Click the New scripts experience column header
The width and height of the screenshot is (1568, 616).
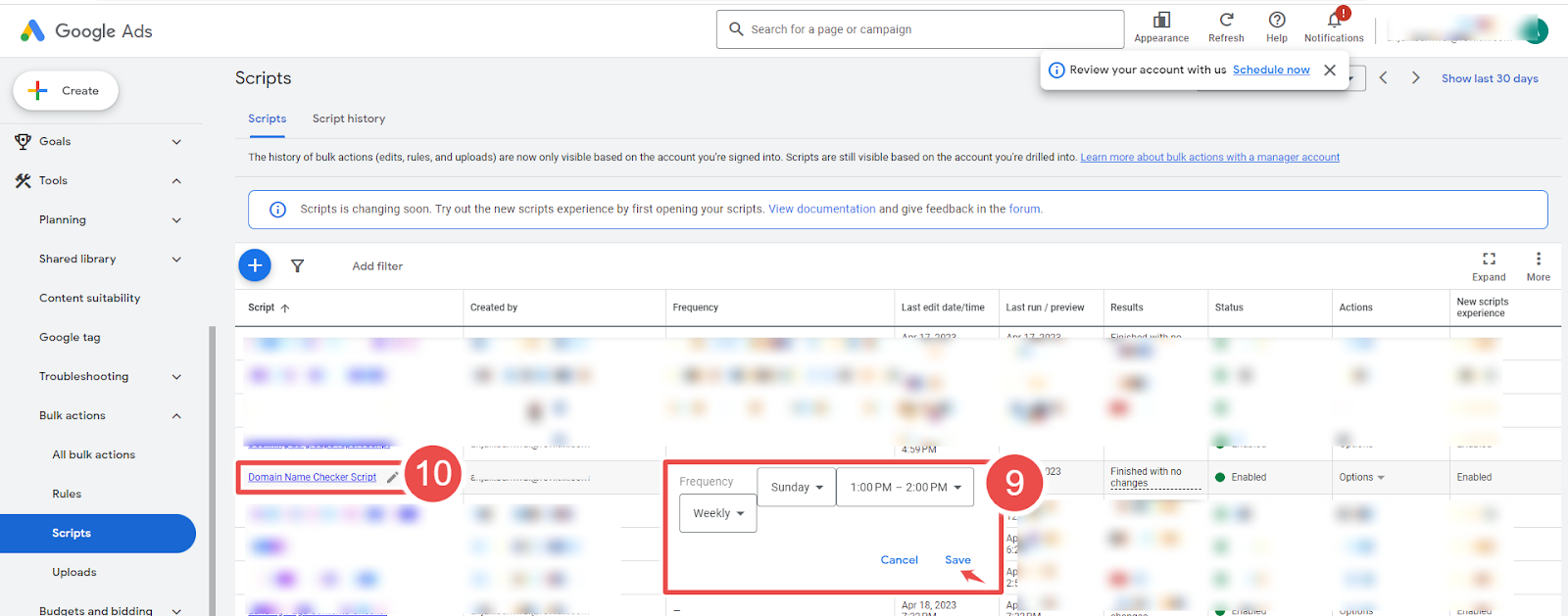(x=1483, y=308)
